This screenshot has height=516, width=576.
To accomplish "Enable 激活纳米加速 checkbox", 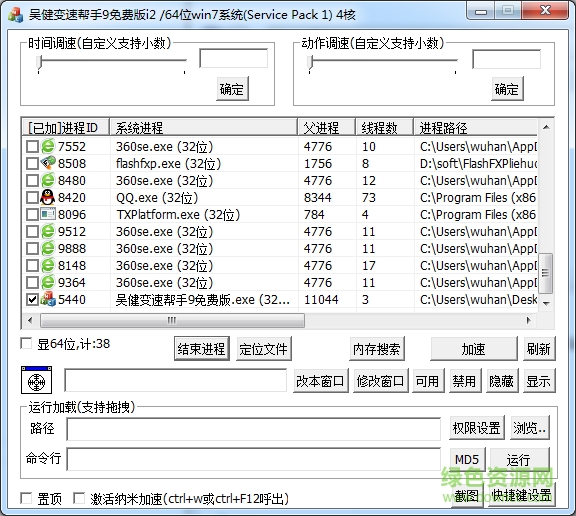I will [79, 498].
